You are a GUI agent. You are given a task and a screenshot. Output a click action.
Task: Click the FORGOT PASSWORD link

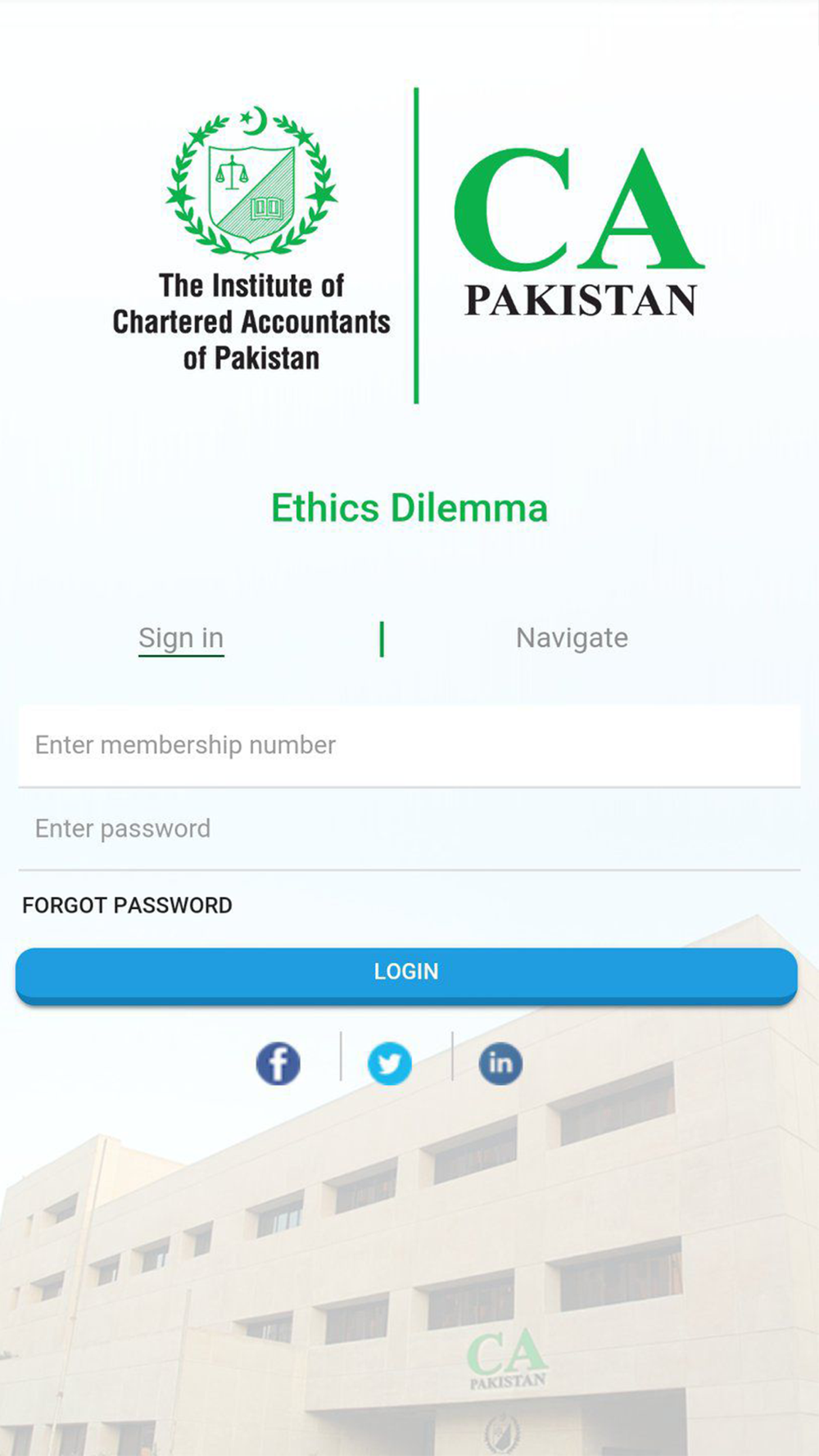(x=127, y=906)
